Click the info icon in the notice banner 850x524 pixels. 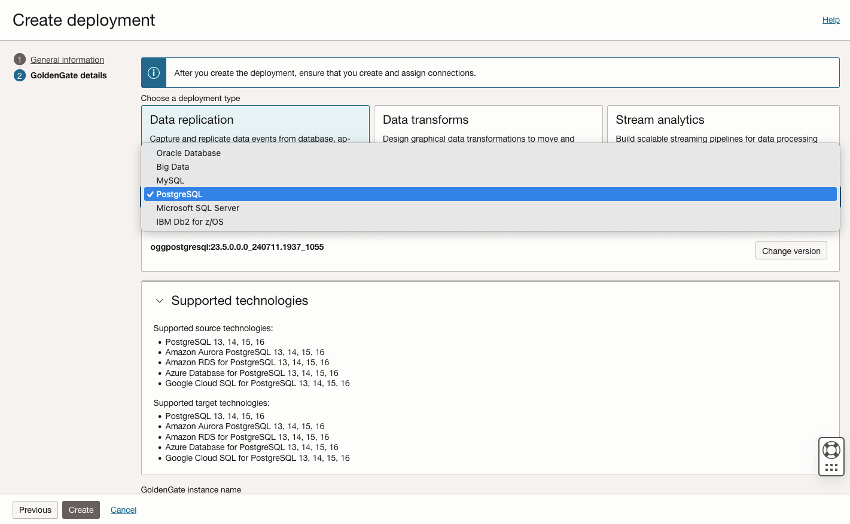154,73
